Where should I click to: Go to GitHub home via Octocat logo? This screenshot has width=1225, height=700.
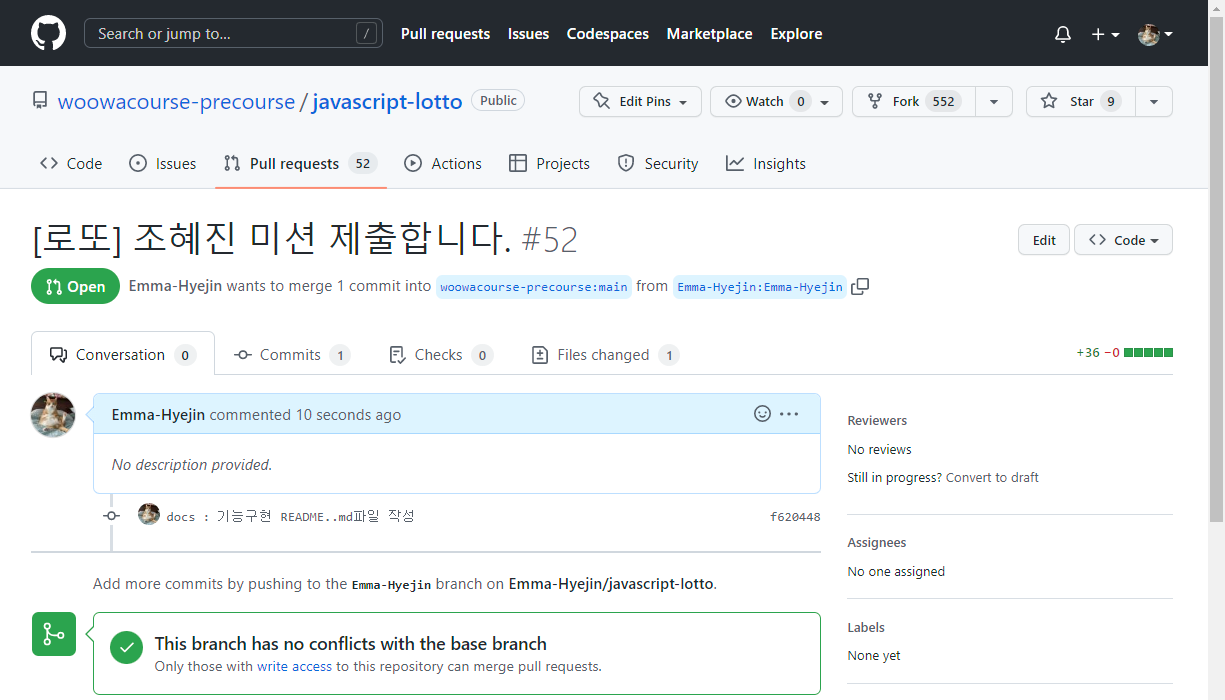(x=48, y=33)
